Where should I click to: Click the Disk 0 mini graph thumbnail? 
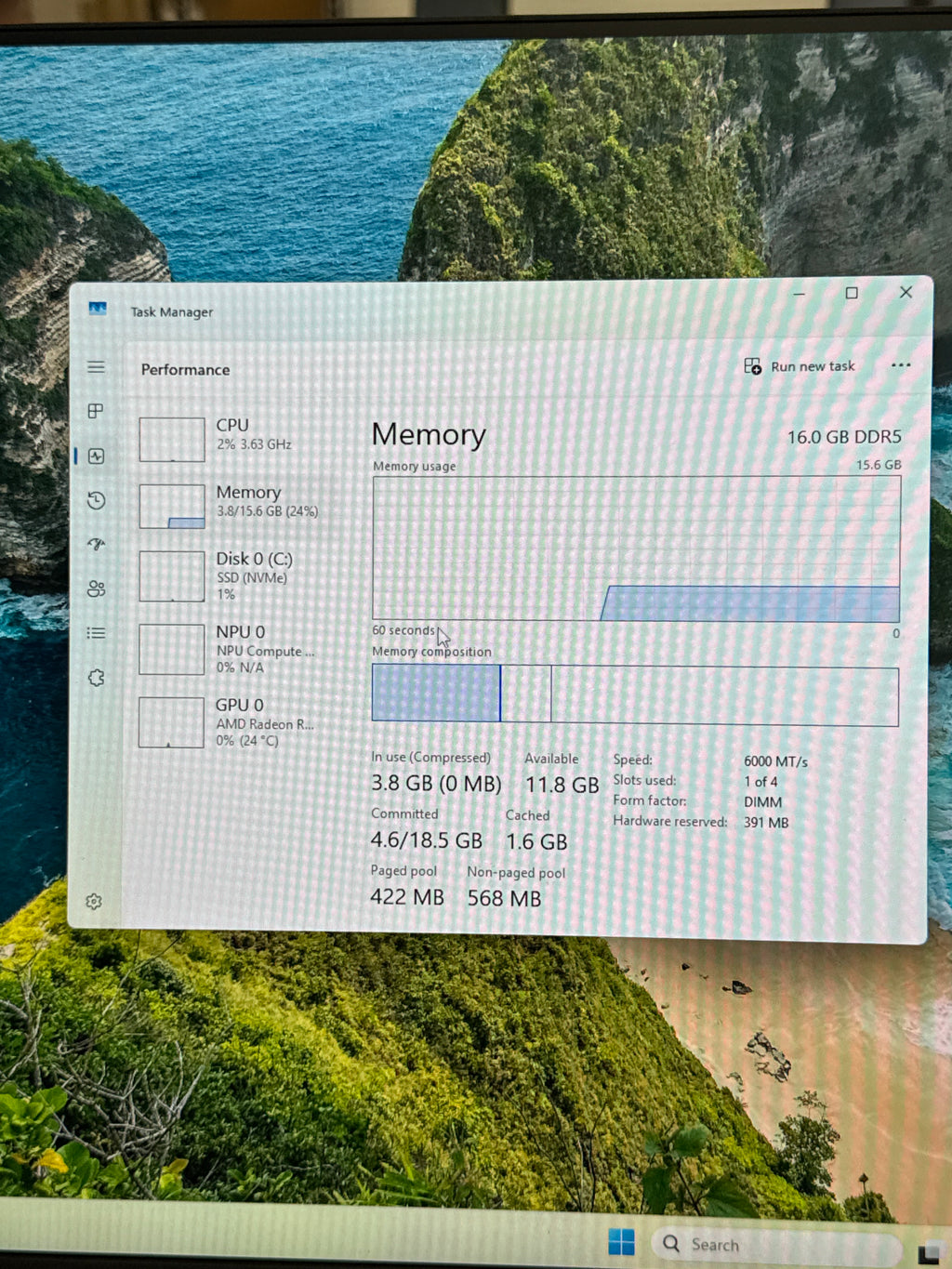pos(172,576)
